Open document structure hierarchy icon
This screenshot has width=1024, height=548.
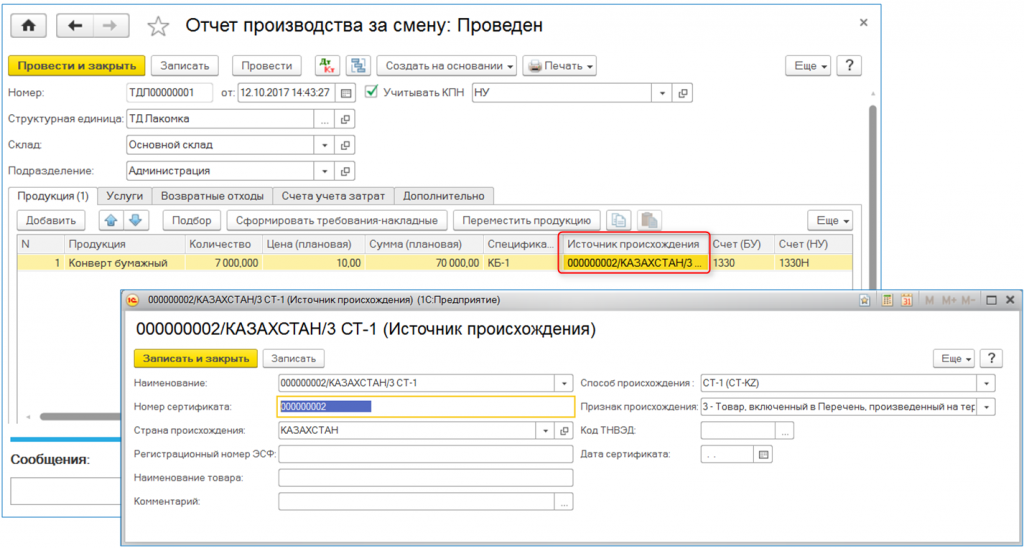click(x=358, y=66)
